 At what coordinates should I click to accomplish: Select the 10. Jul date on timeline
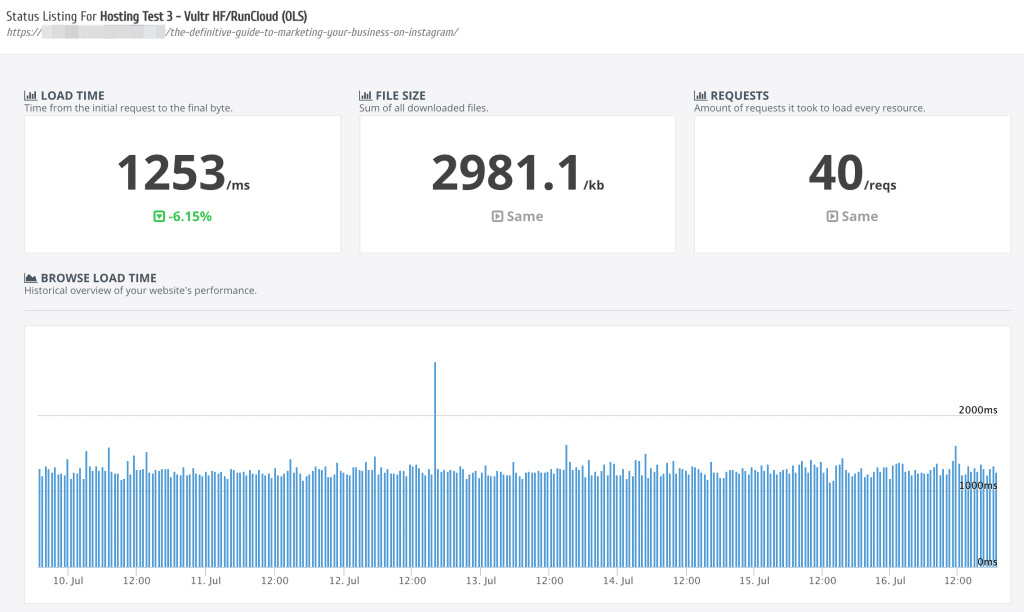click(67, 580)
